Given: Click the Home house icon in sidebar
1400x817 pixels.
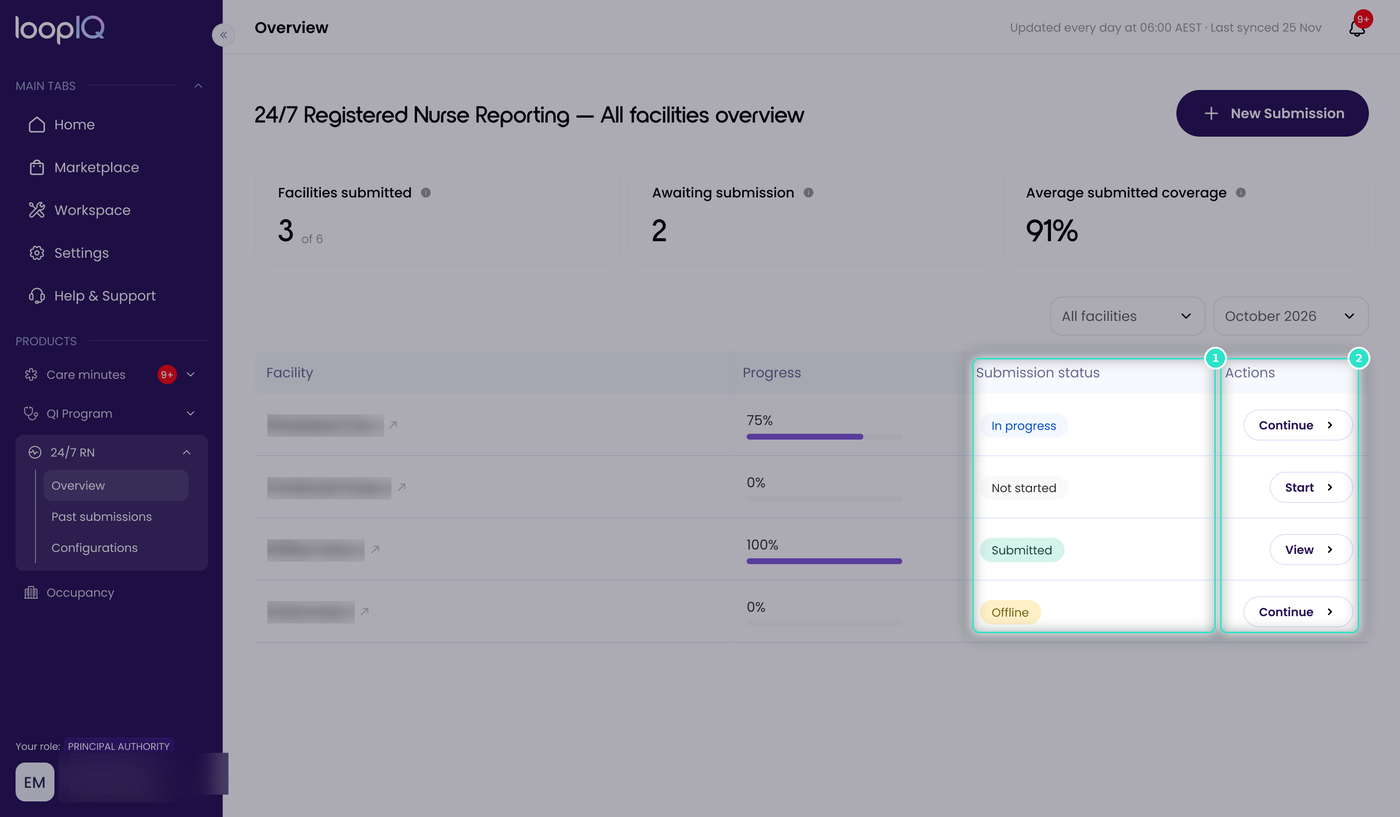Looking at the screenshot, I should [37, 125].
